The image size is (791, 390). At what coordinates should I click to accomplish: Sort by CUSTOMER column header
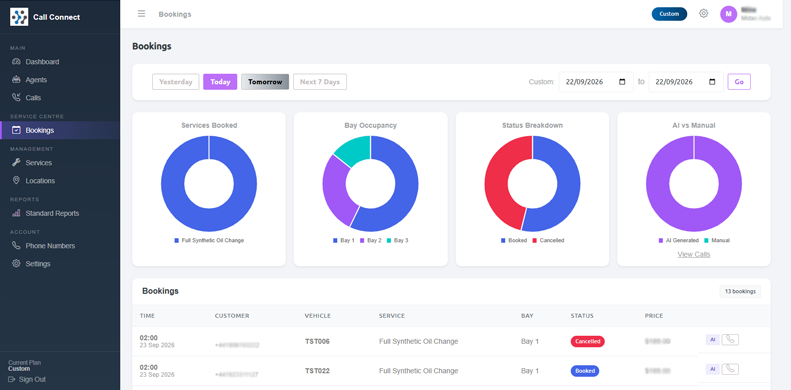tap(232, 316)
